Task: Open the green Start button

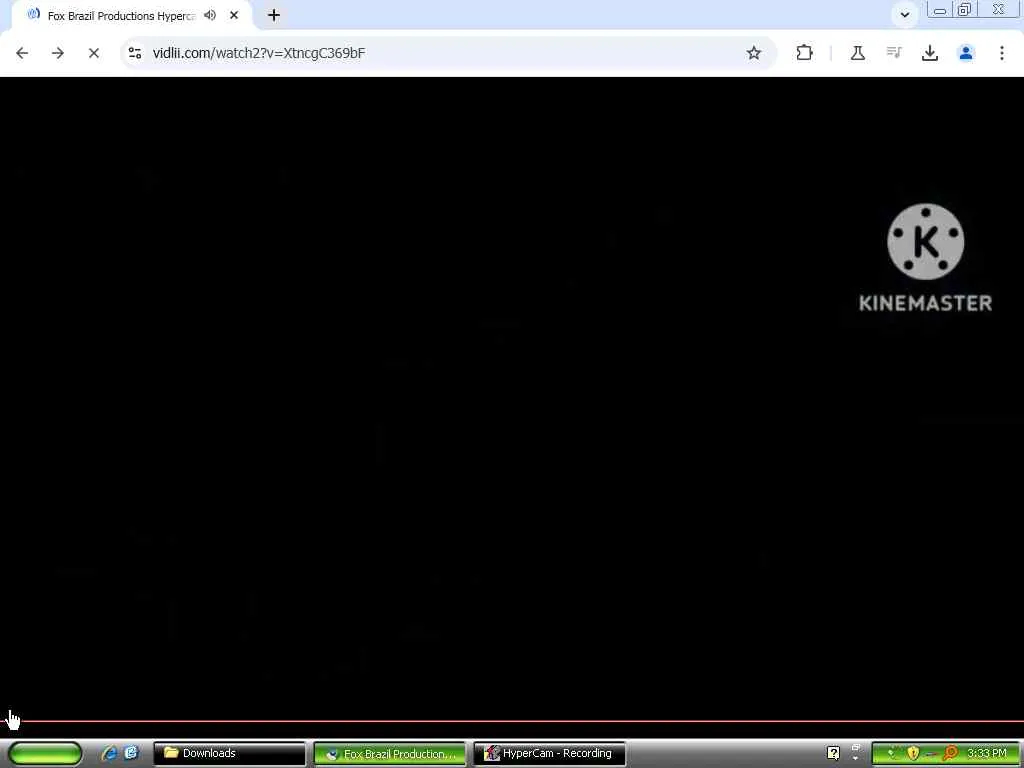Action: (x=45, y=753)
